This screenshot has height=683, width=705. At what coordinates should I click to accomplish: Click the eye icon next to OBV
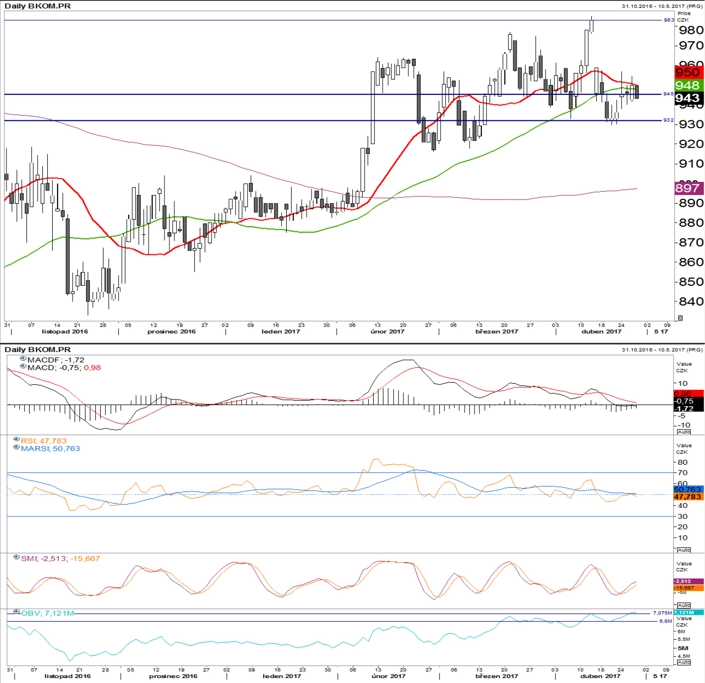(17, 612)
